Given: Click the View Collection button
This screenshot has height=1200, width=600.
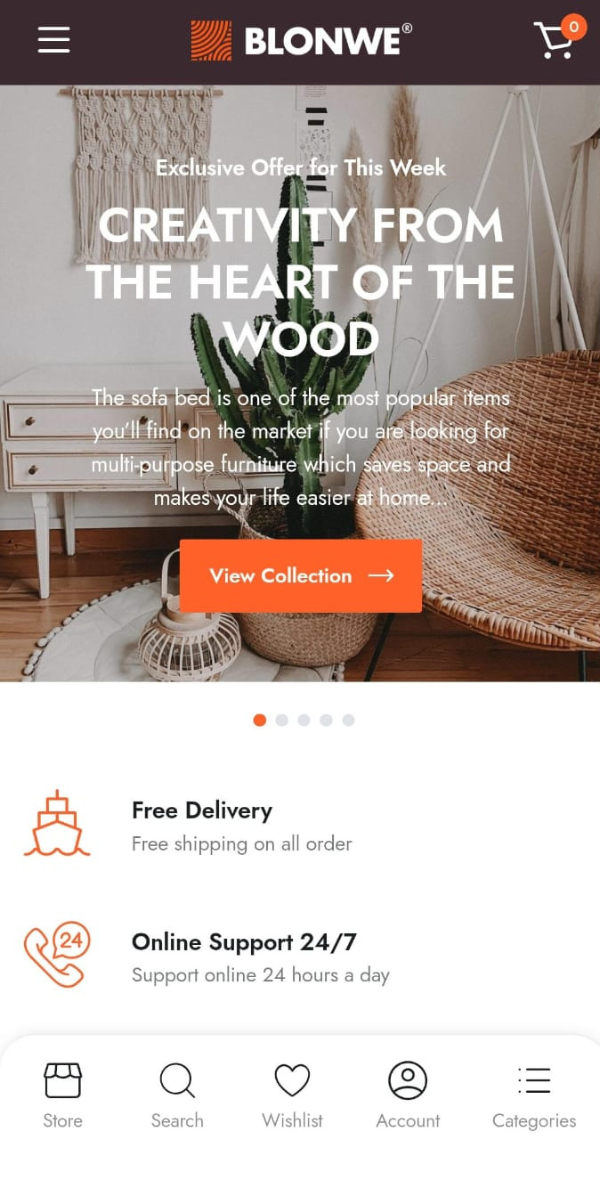Looking at the screenshot, I should pyautogui.click(x=301, y=576).
